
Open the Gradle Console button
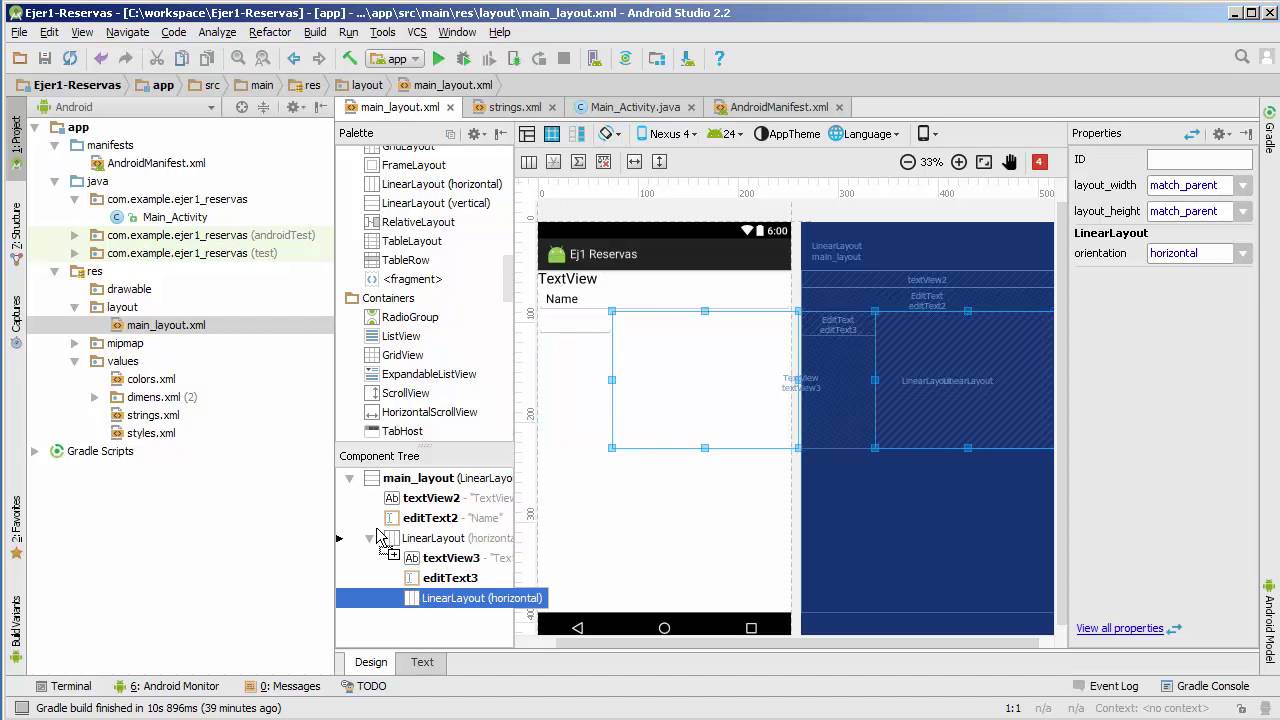[1204, 686]
